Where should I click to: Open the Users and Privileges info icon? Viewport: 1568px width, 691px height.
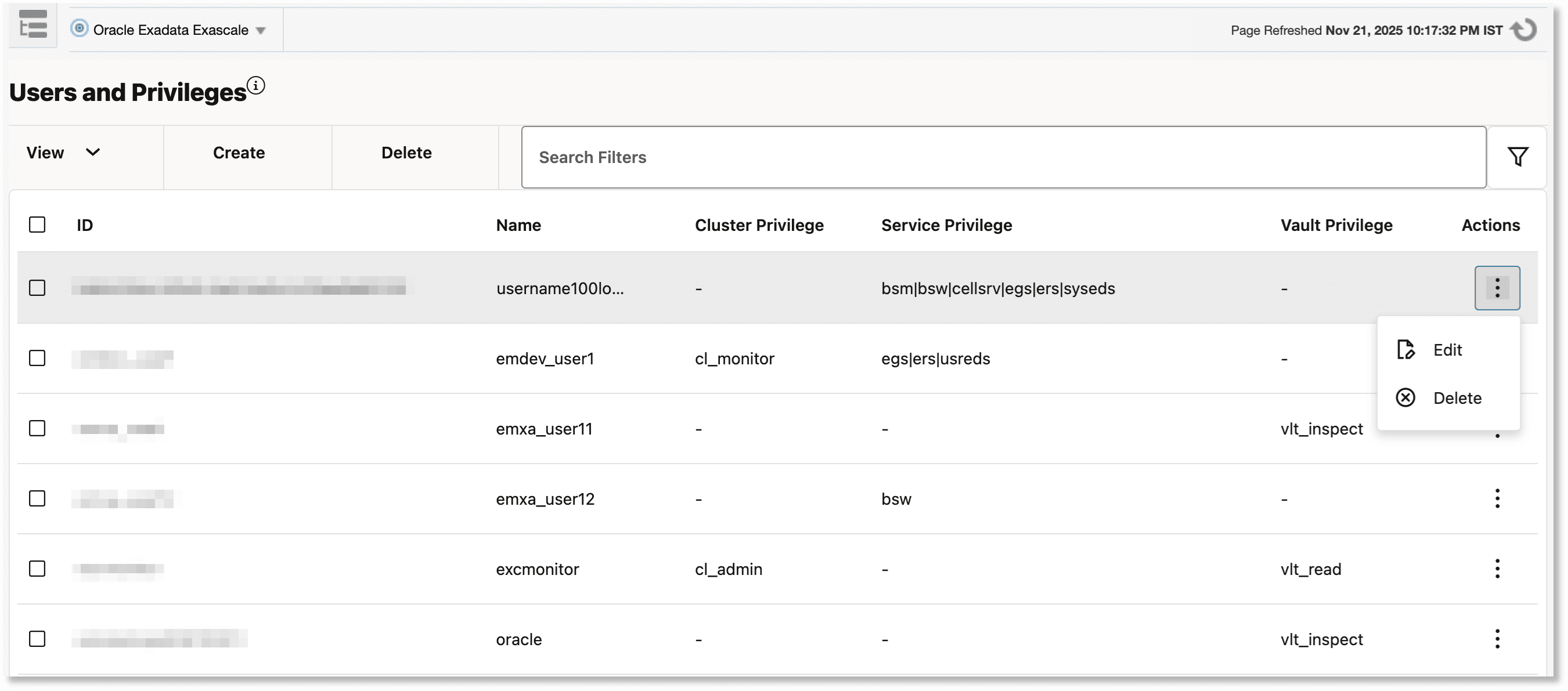tap(256, 85)
